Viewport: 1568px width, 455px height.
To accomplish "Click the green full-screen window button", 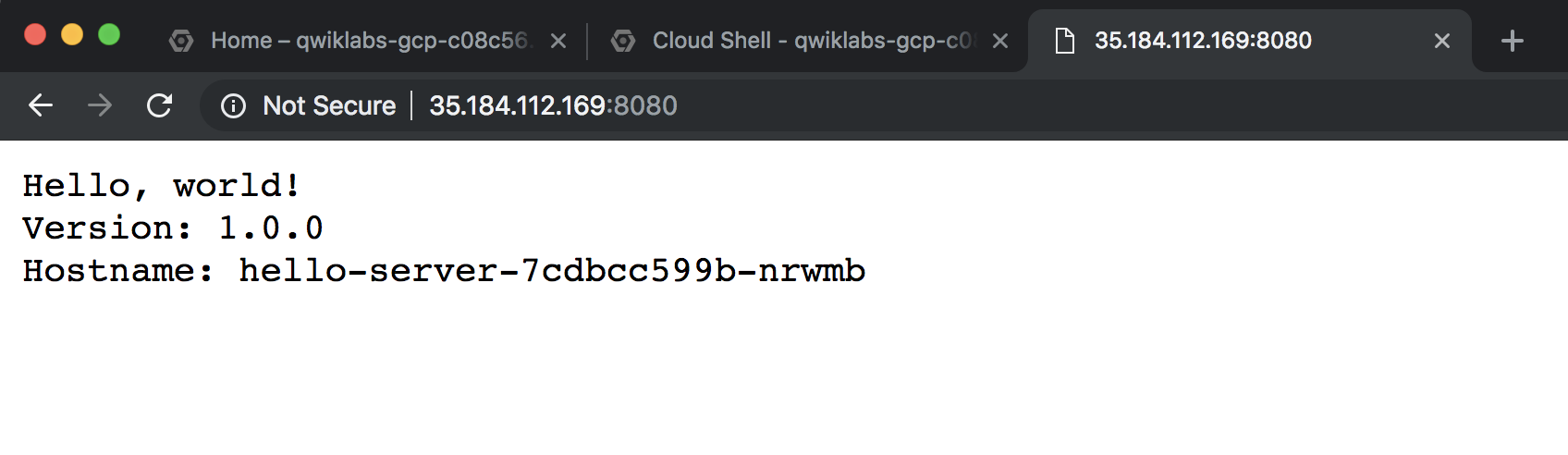I will click(x=109, y=34).
